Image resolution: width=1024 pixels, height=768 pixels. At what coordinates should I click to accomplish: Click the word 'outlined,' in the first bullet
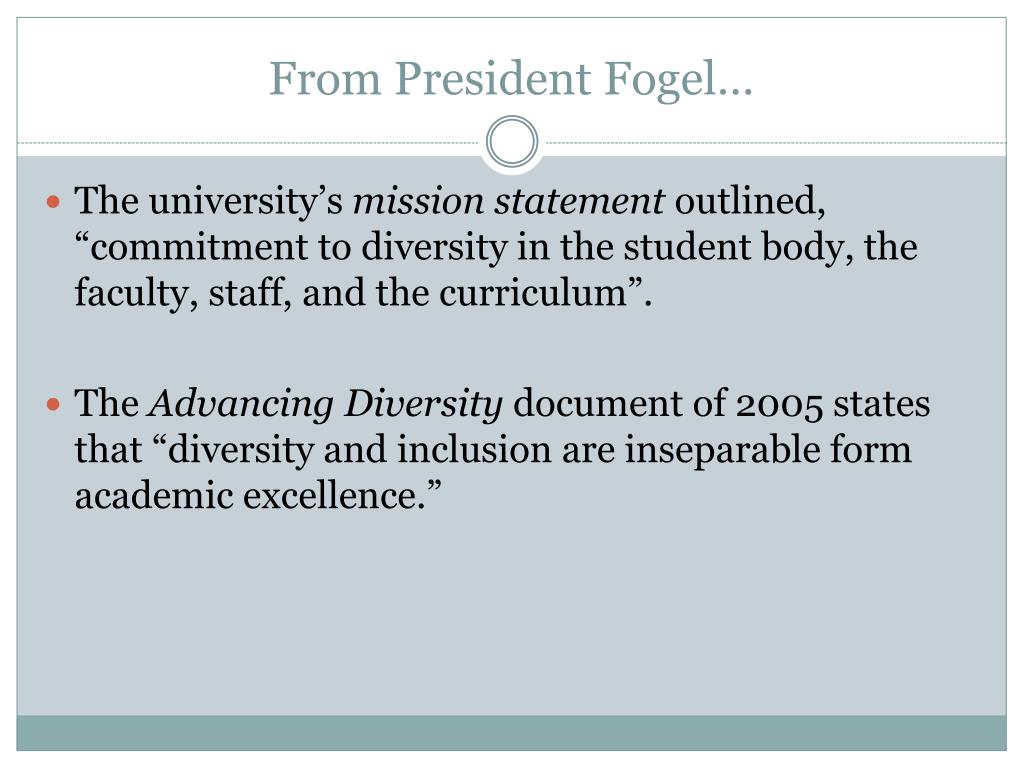750,200
